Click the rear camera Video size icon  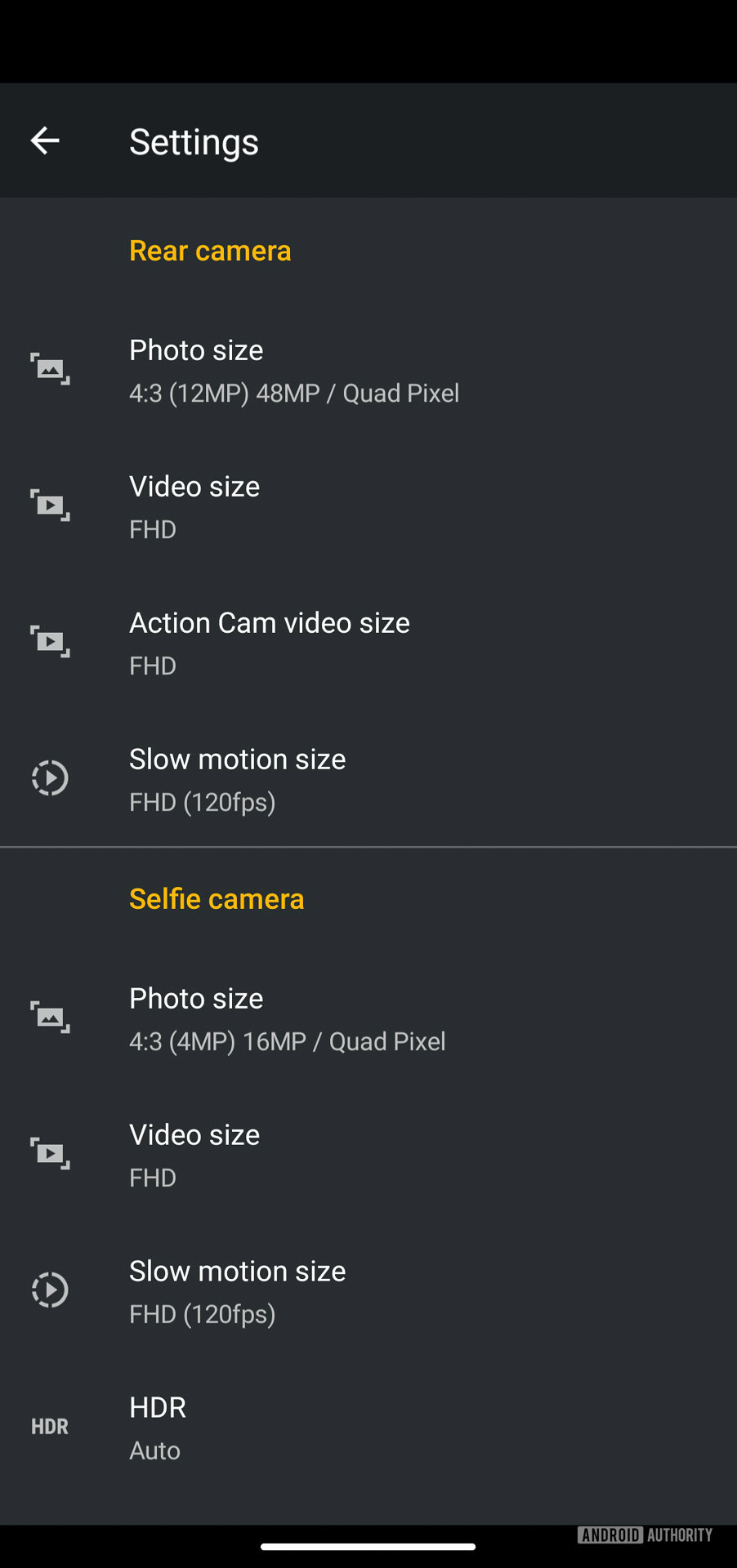(x=50, y=506)
